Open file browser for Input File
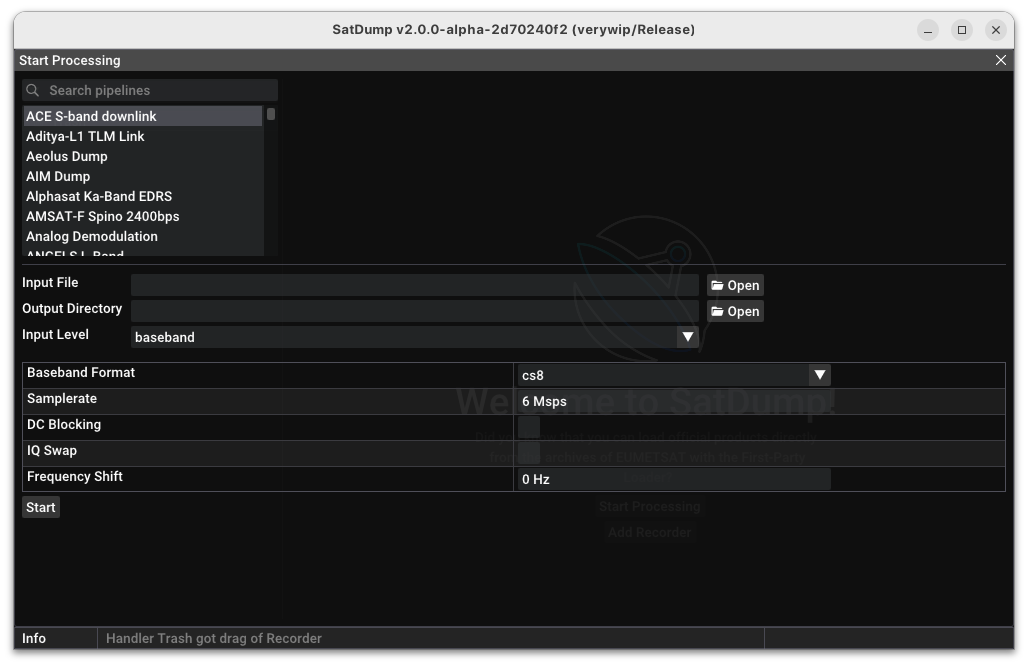Image resolution: width=1028 pixels, height=666 pixels. 735,285
